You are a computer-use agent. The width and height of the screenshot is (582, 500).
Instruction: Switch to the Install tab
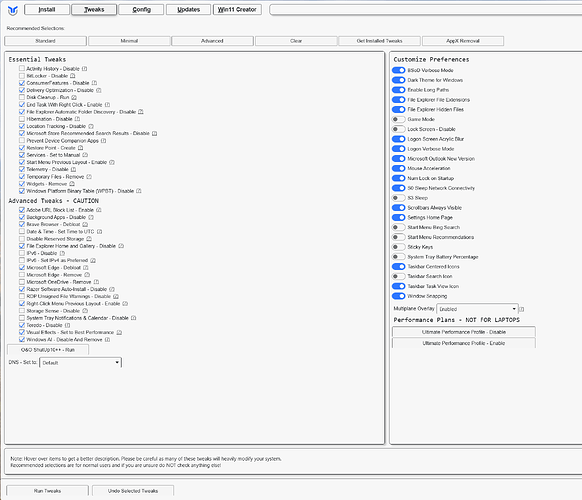pos(47,10)
